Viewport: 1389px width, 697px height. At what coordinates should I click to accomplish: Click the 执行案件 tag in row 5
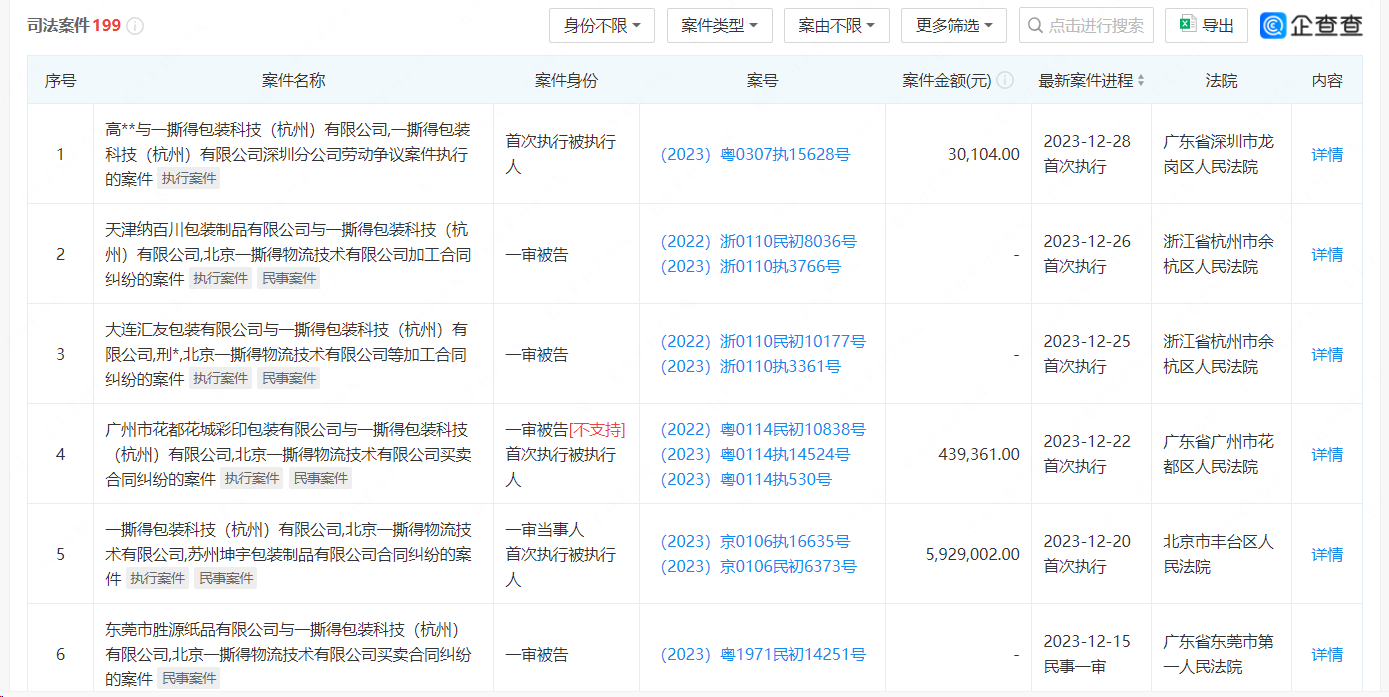[158, 579]
